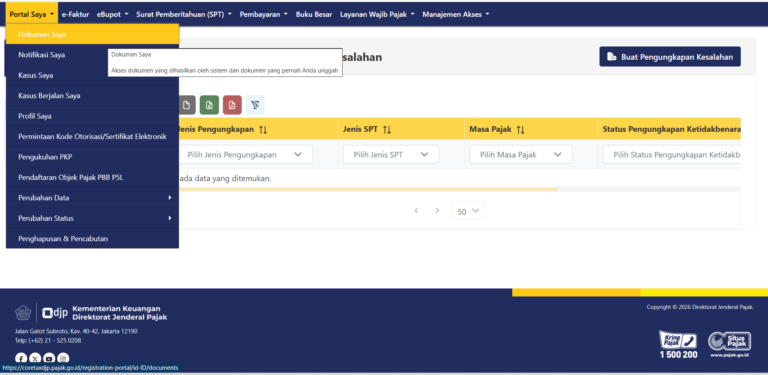Sort by Masa Pajak column arrows
Viewport: 768px width, 375px height.
click(520, 130)
